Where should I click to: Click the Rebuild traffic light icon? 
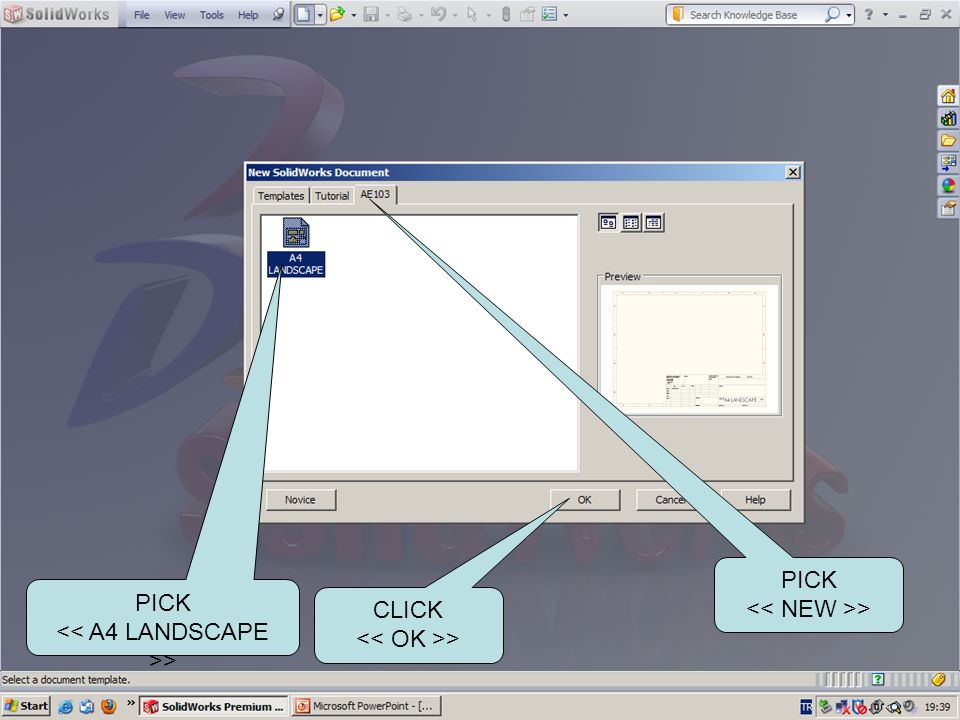506,14
